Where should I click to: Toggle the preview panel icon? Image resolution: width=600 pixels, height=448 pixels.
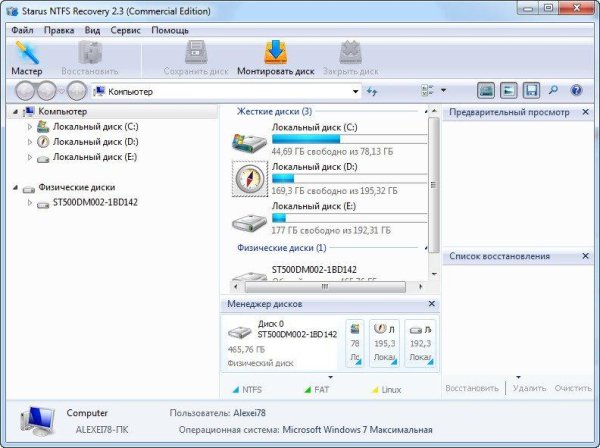pyautogui.click(x=509, y=91)
